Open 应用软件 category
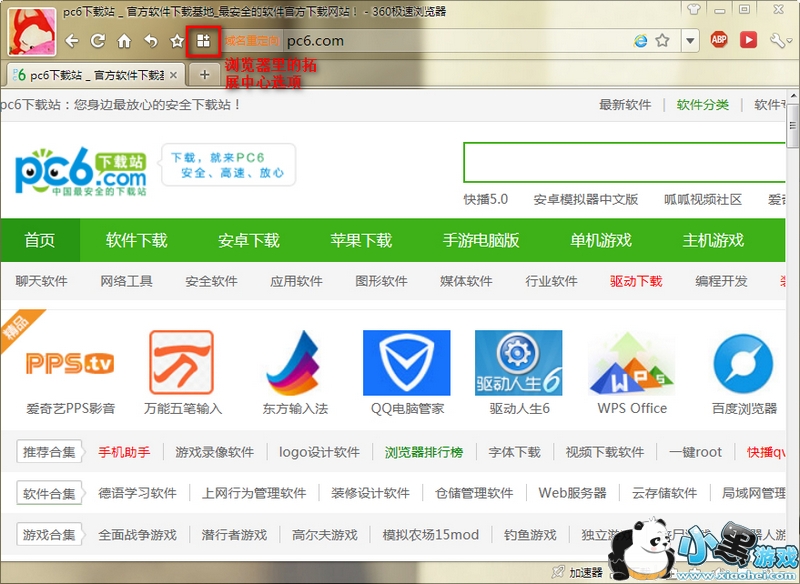Image resolution: width=800 pixels, height=584 pixels. 296,281
